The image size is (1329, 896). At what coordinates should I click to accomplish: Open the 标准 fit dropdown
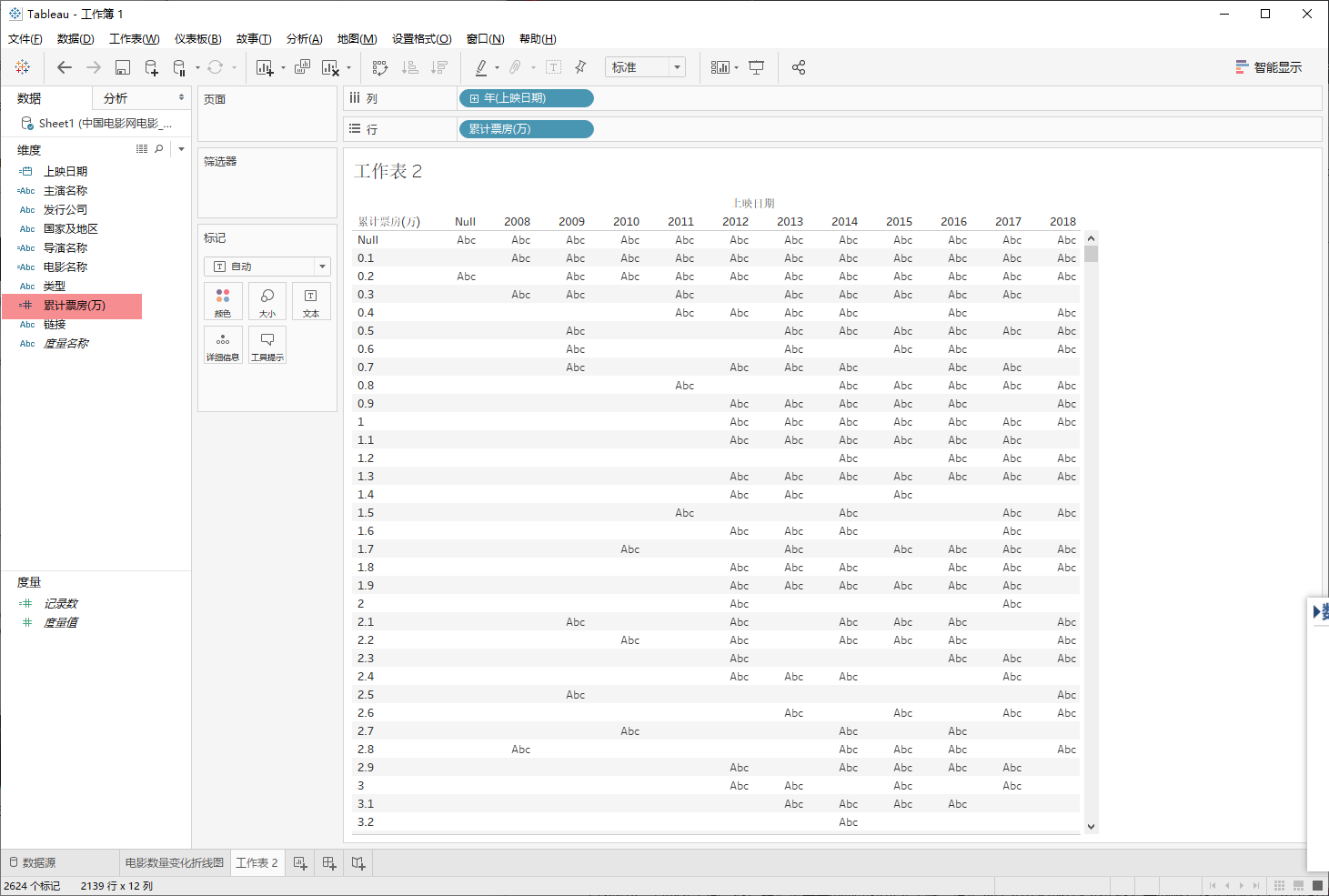(x=645, y=67)
